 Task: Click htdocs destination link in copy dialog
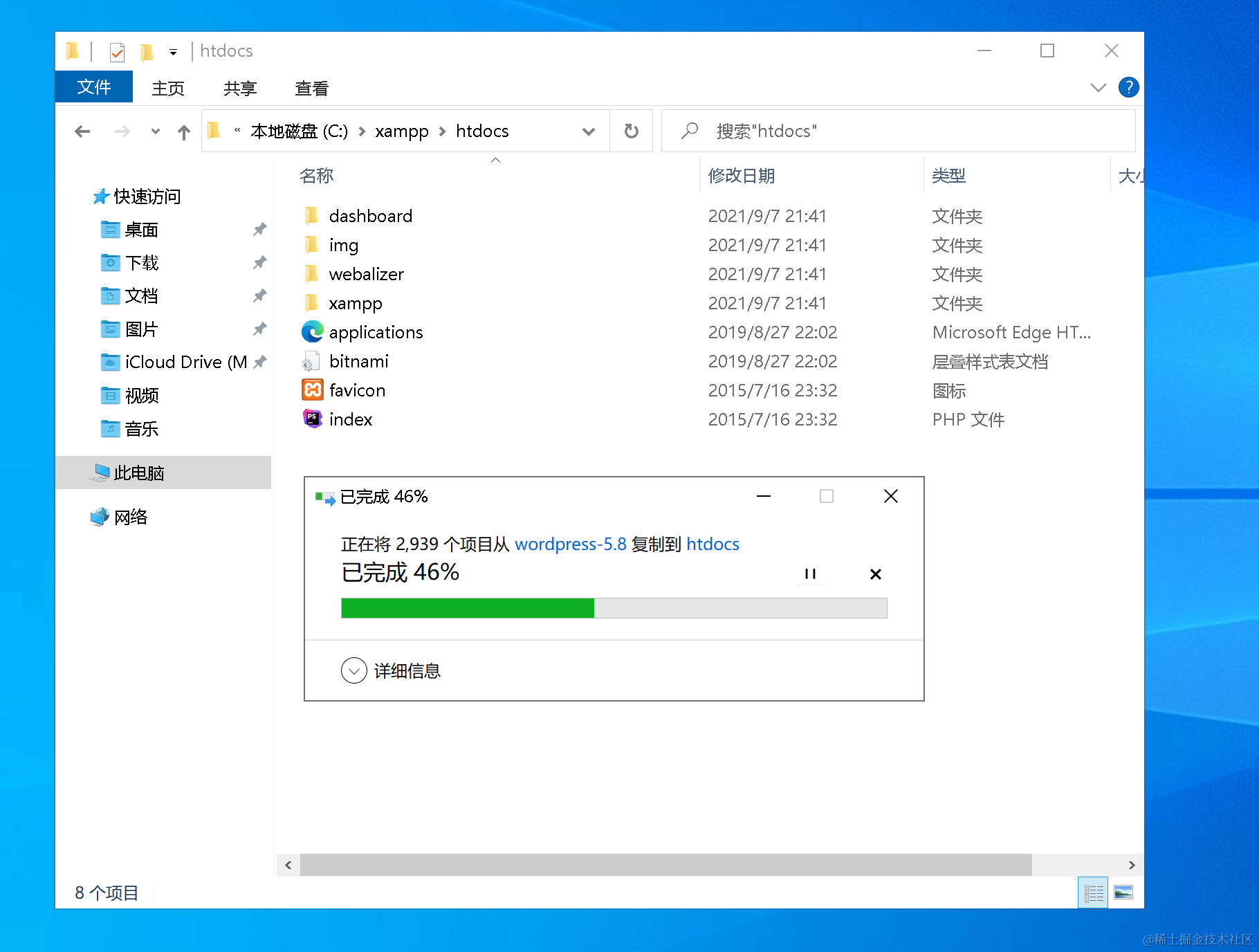[x=713, y=544]
